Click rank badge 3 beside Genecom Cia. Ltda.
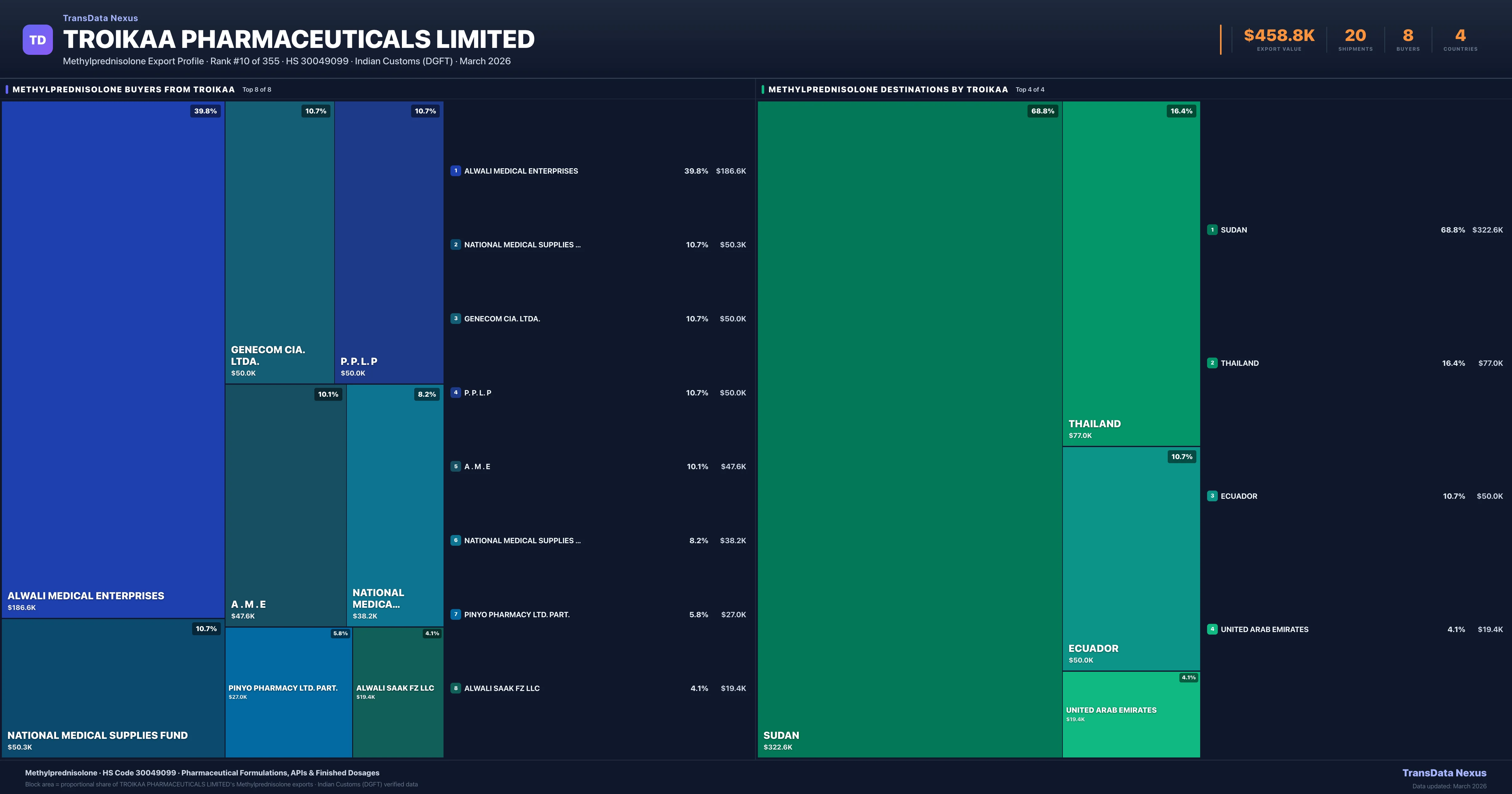The image size is (1512, 794). click(455, 318)
